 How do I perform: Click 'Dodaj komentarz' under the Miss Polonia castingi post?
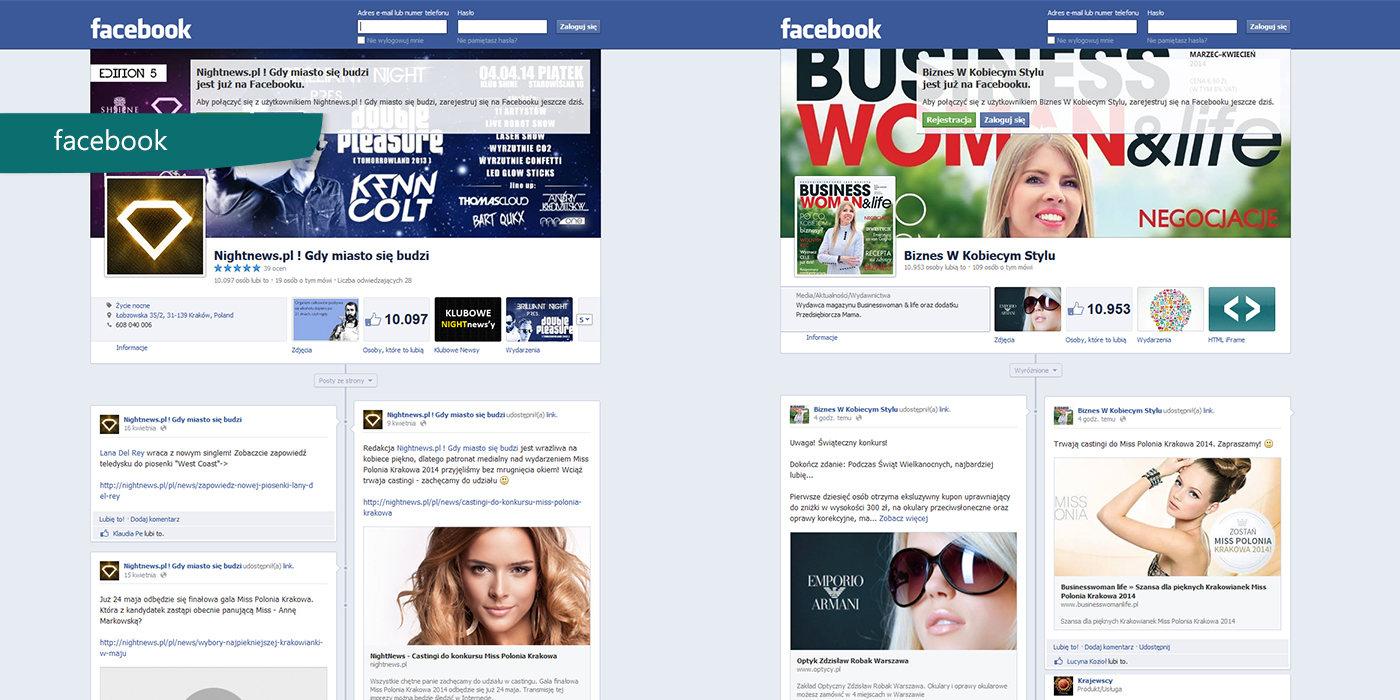coord(1109,647)
